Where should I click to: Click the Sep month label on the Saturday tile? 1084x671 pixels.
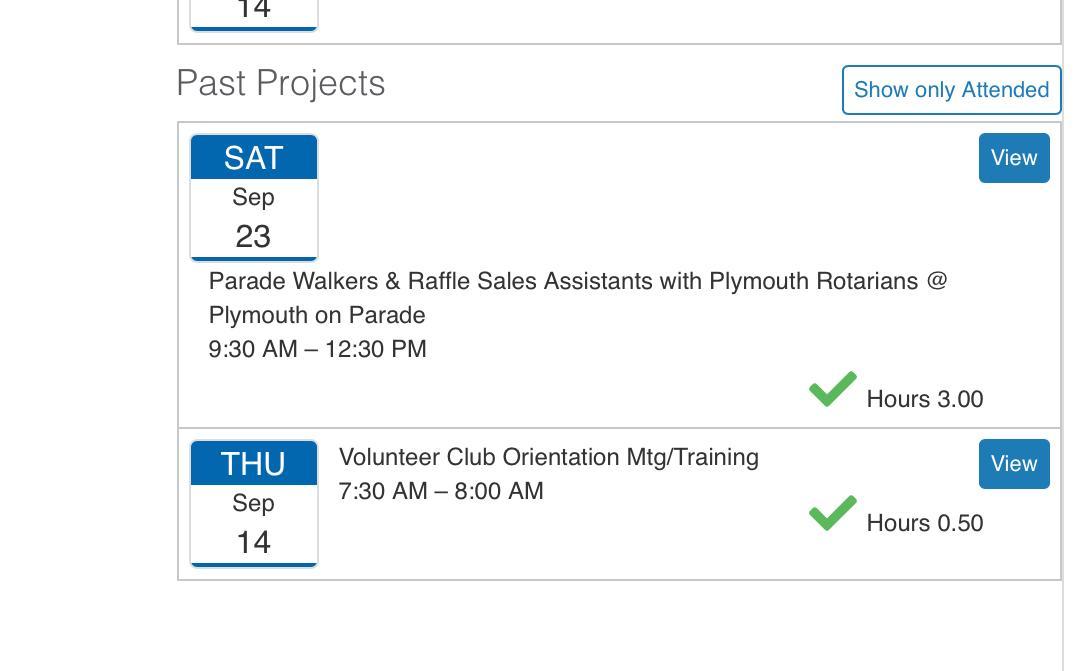(x=254, y=197)
